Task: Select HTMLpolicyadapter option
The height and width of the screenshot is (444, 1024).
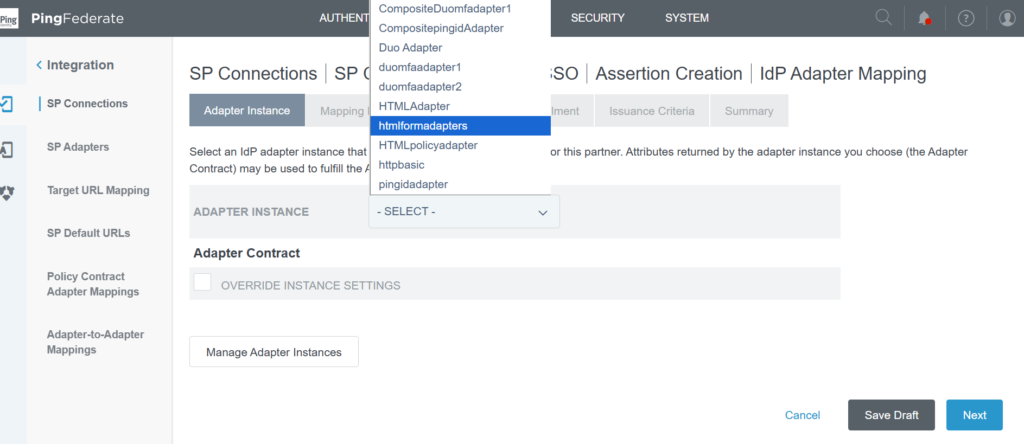Action: [460, 145]
